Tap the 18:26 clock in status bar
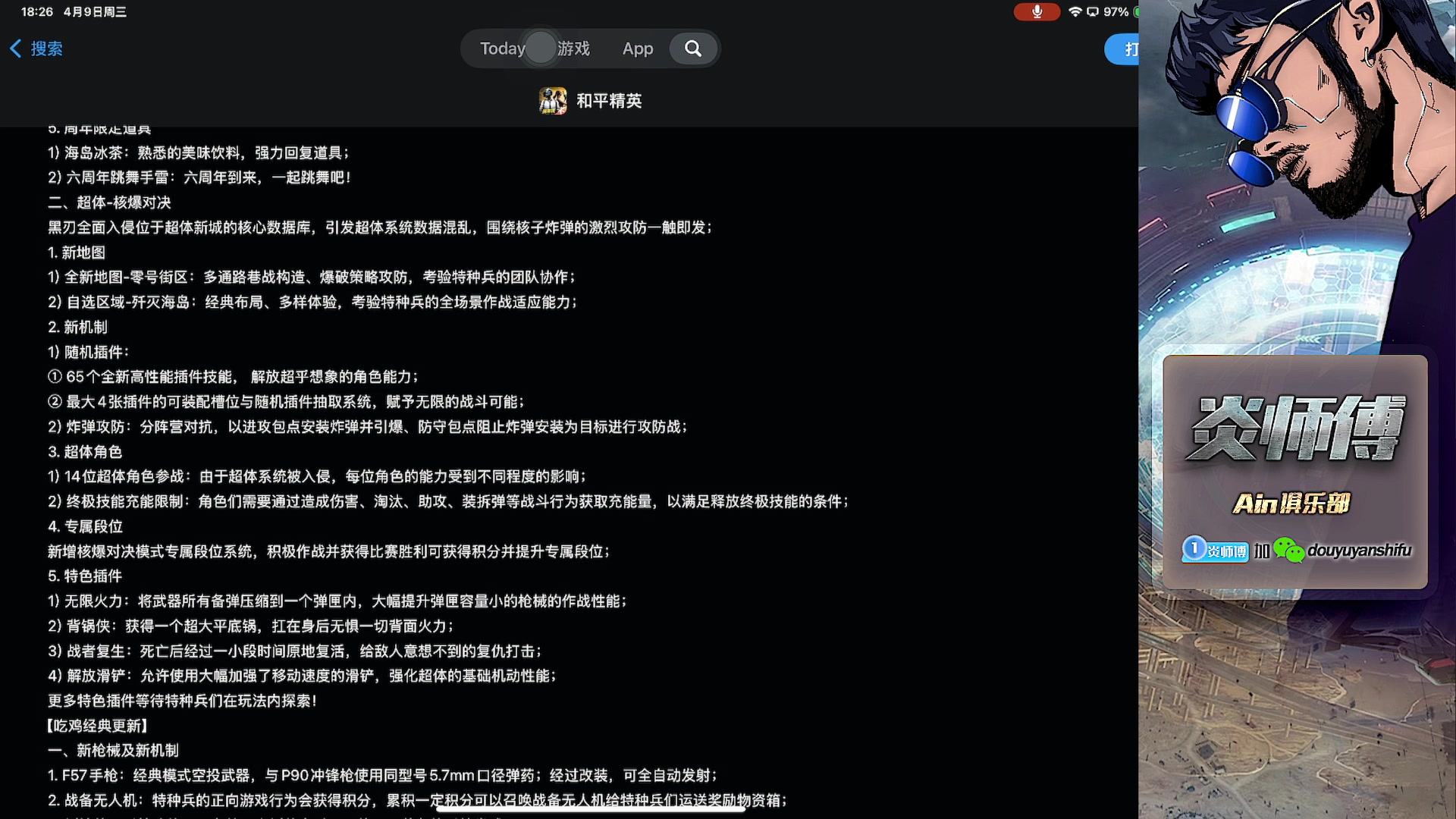 37,11
